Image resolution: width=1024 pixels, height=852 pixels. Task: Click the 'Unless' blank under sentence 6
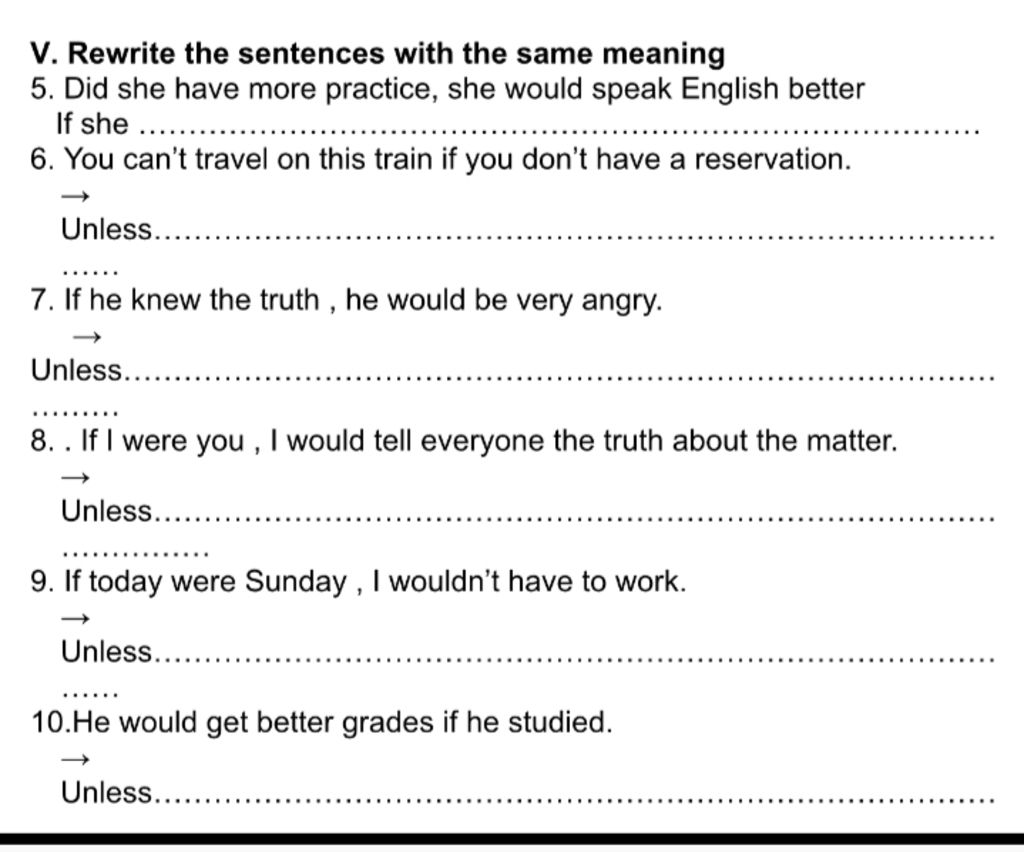click(x=575, y=234)
